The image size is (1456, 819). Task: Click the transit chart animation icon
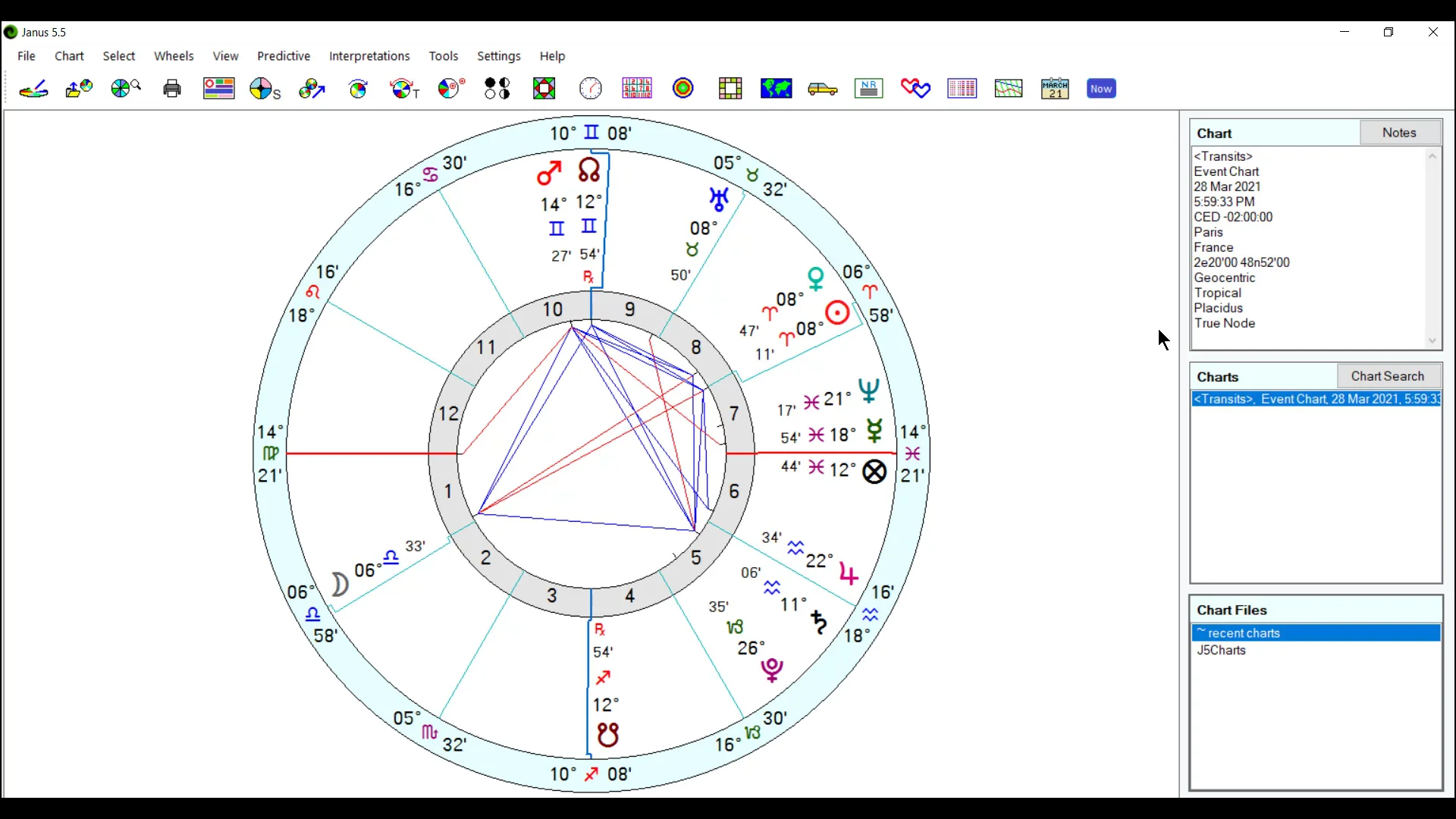(404, 89)
